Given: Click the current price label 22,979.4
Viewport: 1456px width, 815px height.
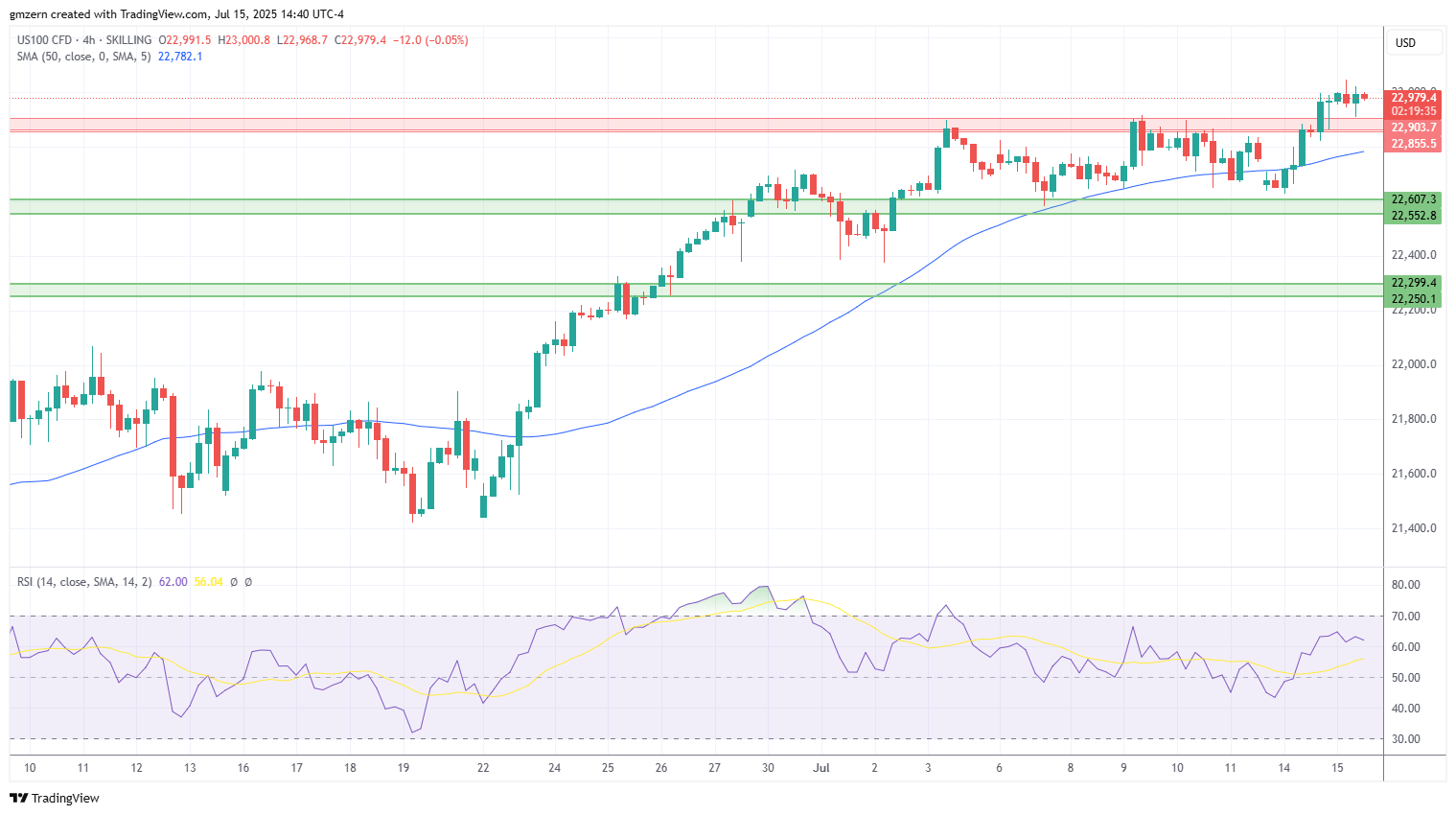Looking at the screenshot, I should pyautogui.click(x=1414, y=98).
